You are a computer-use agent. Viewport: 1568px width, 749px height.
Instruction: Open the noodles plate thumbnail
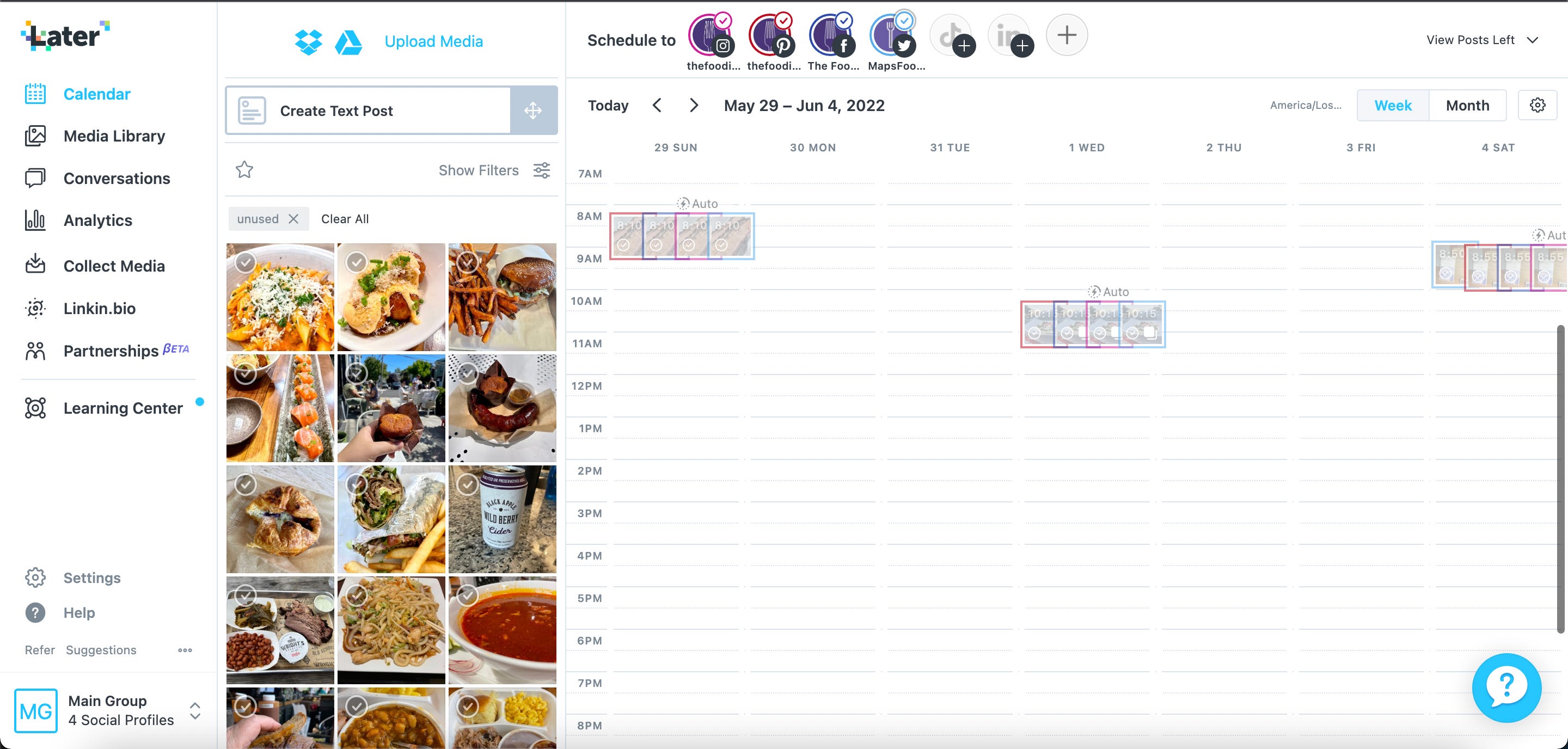coord(391,630)
